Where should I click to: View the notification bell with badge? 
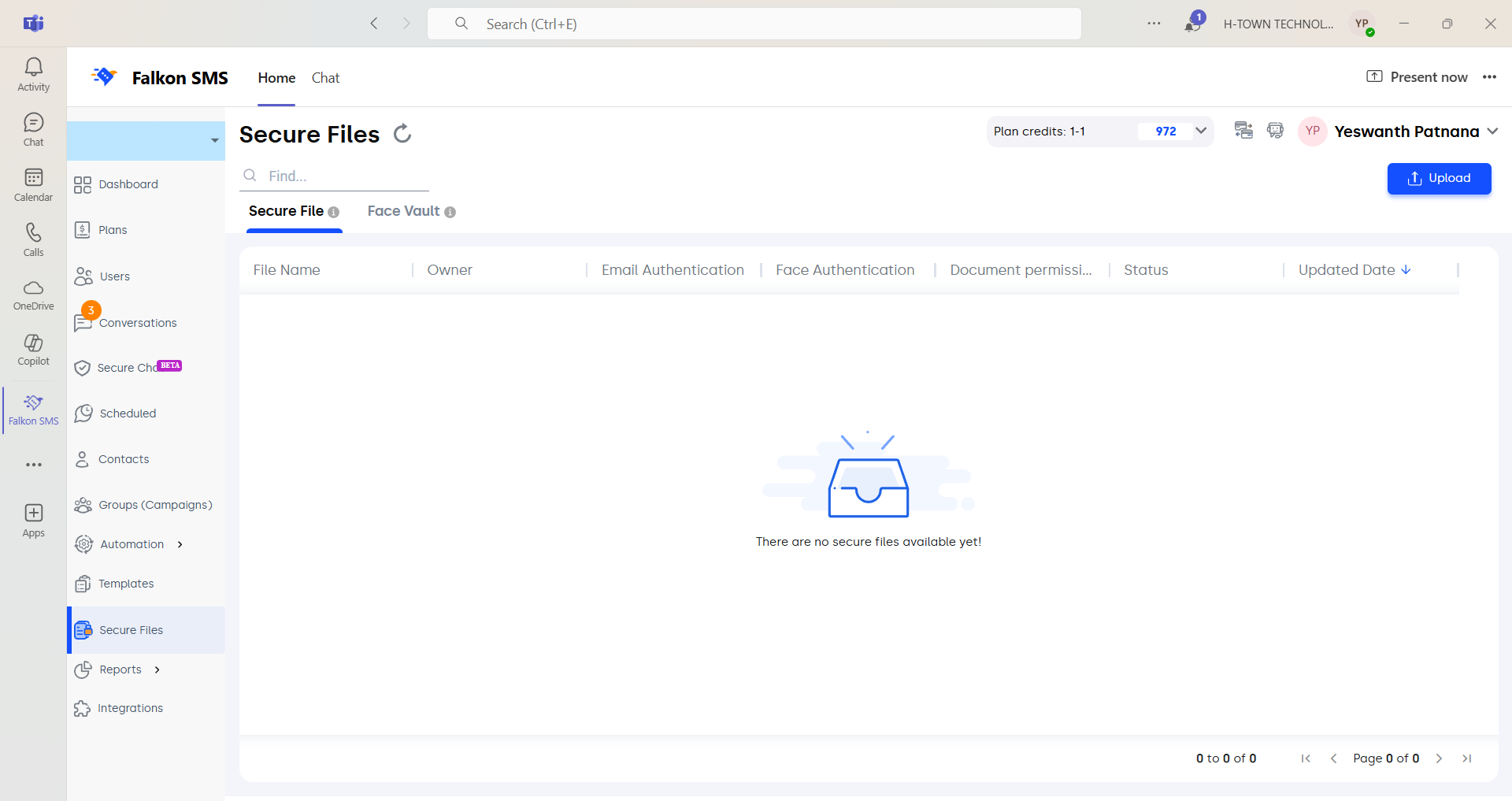tap(1193, 24)
